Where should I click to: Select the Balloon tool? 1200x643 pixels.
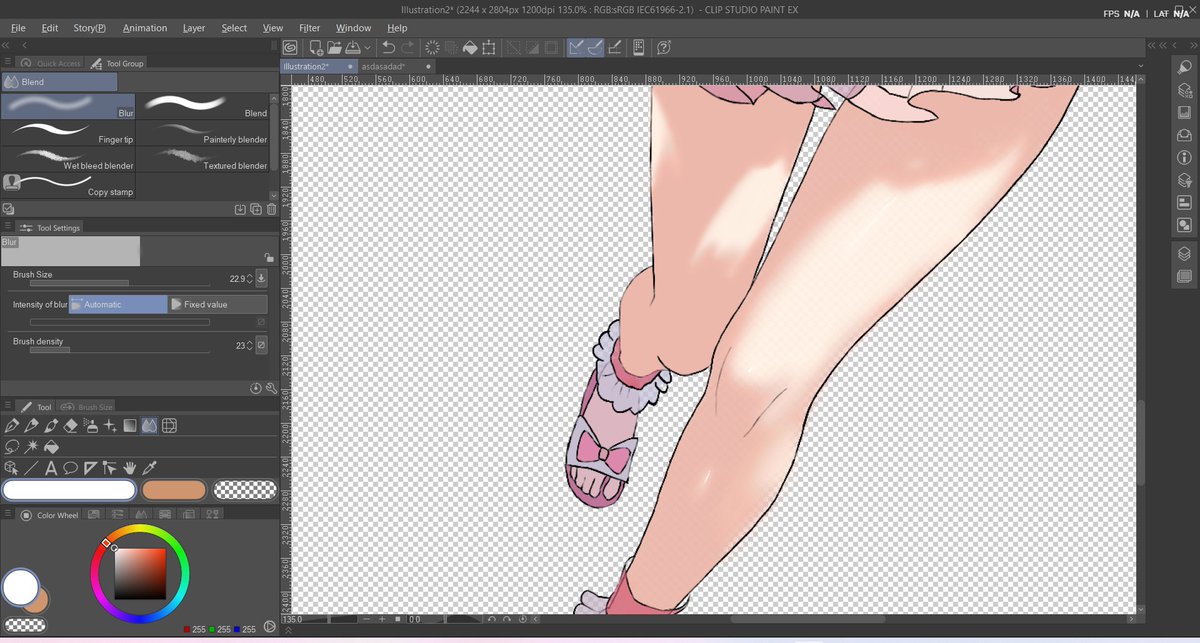[x=71, y=466]
